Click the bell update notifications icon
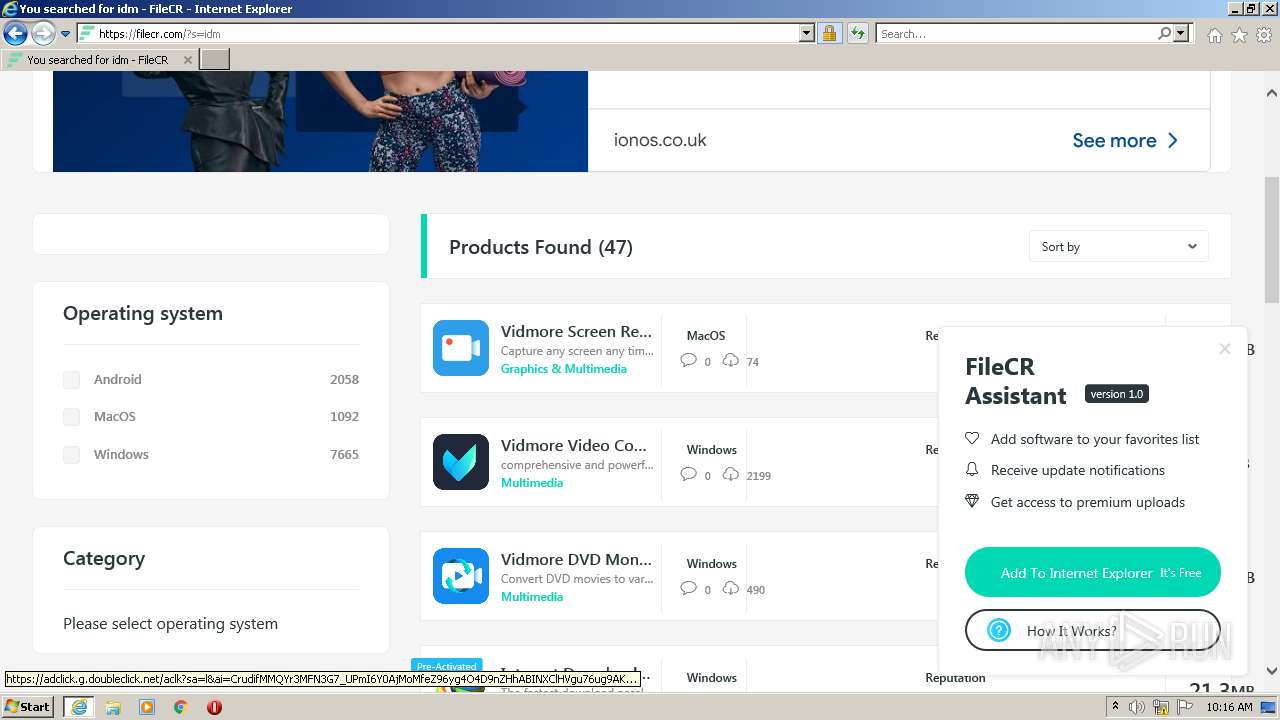This screenshot has width=1280, height=720. point(971,470)
